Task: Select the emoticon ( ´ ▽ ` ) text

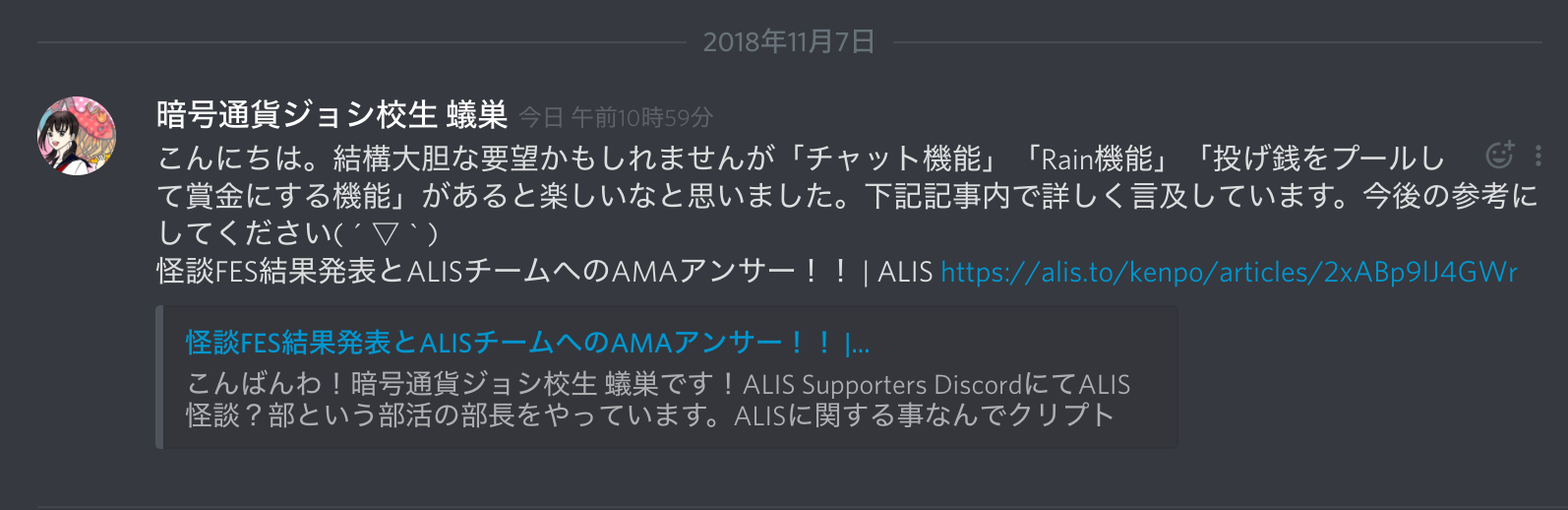Action: 387,234
